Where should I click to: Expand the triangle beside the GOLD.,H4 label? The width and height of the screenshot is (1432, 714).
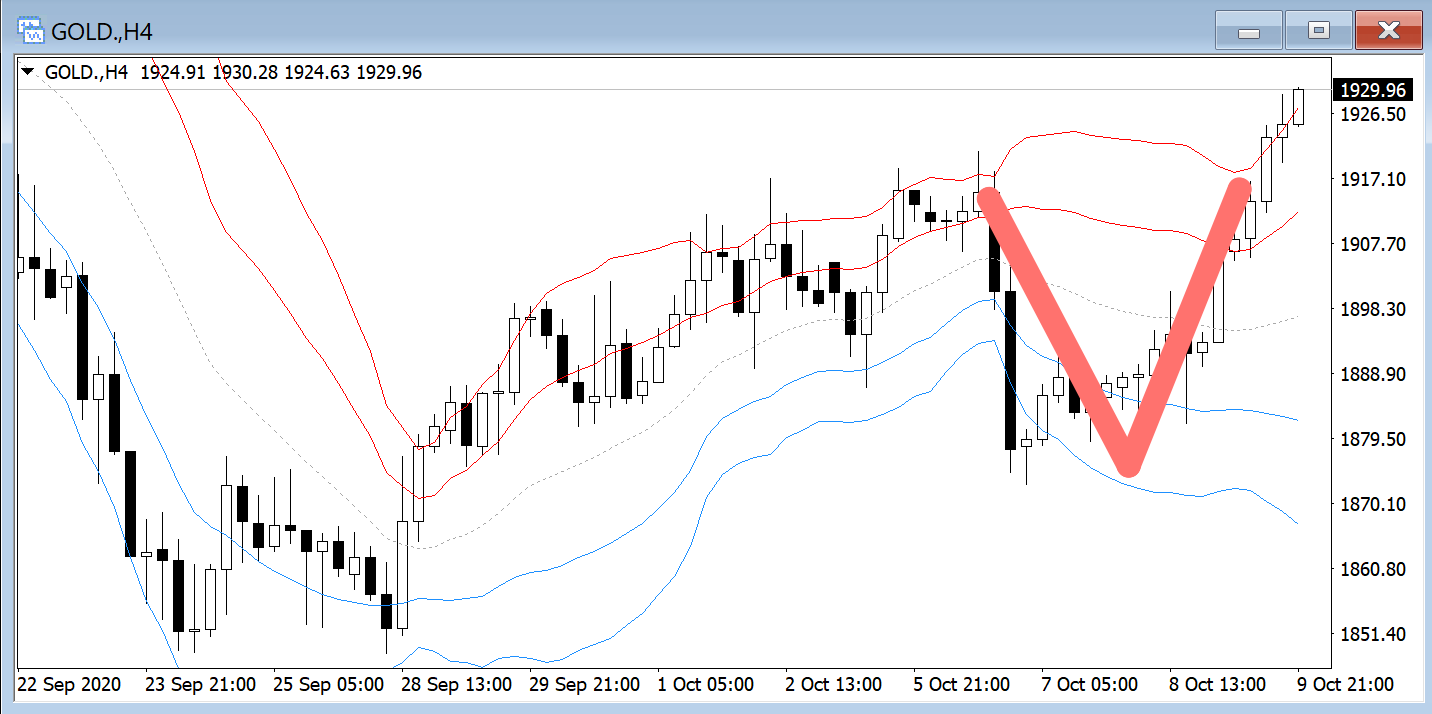(x=28, y=72)
